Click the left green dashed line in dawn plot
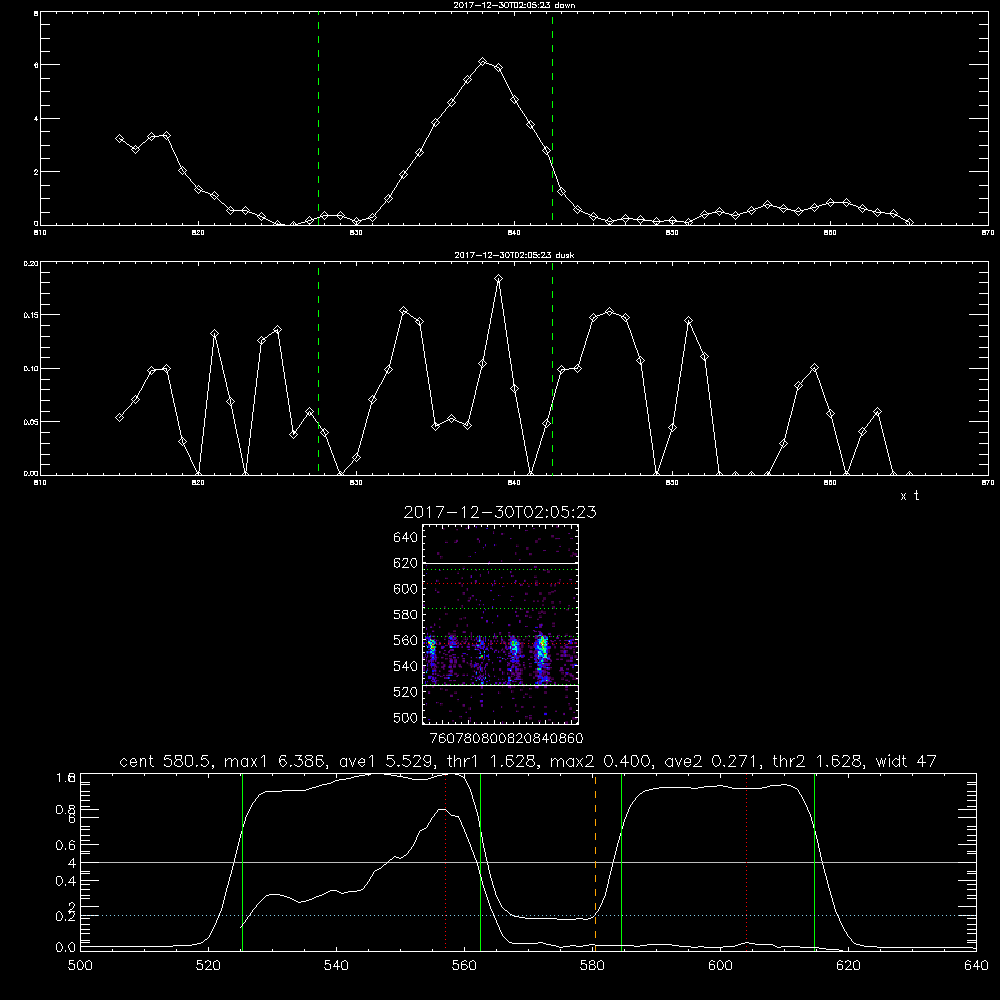 pos(318,118)
